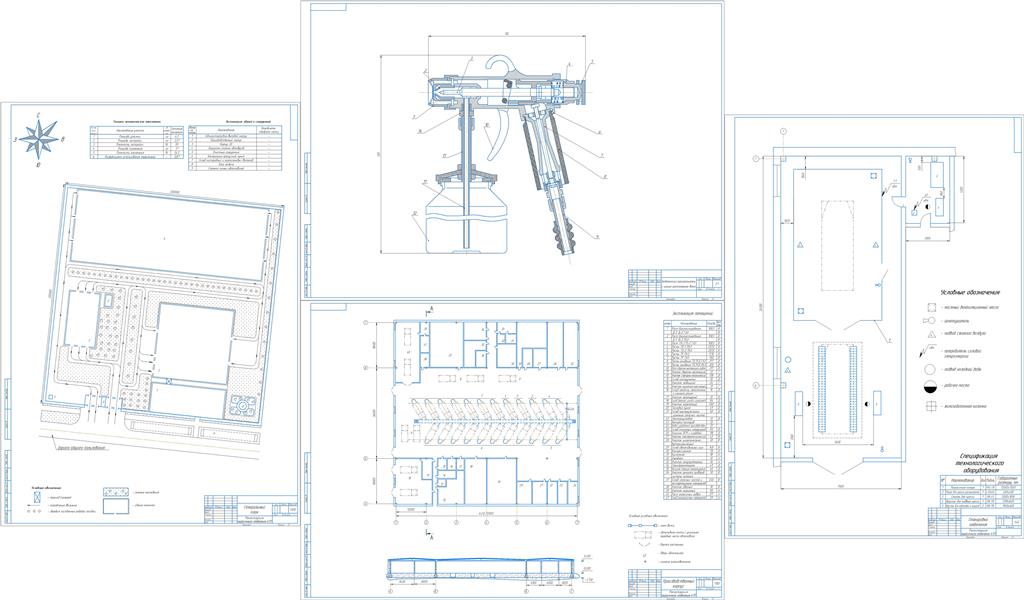The height and width of the screenshot is (600, 1024).
Task: Click the equipment specification table on right sheet
Action: click(x=979, y=491)
